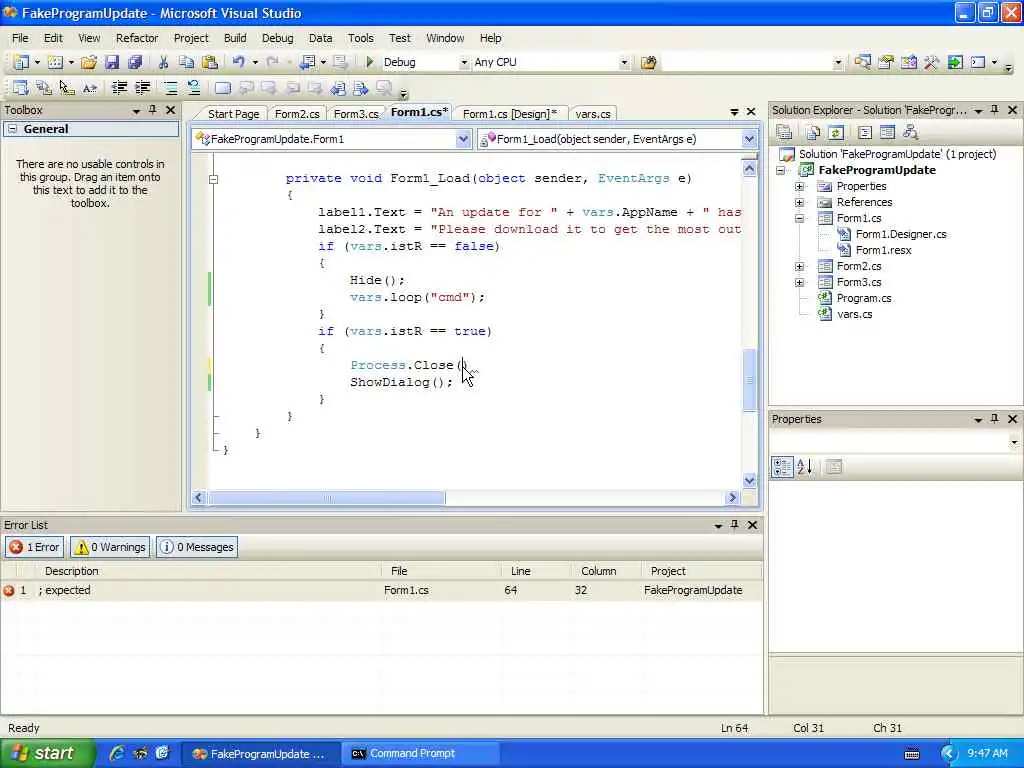This screenshot has height=768, width=1024.
Task: Expand the Form2.cs node in Solution Explorer
Action: 799,266
